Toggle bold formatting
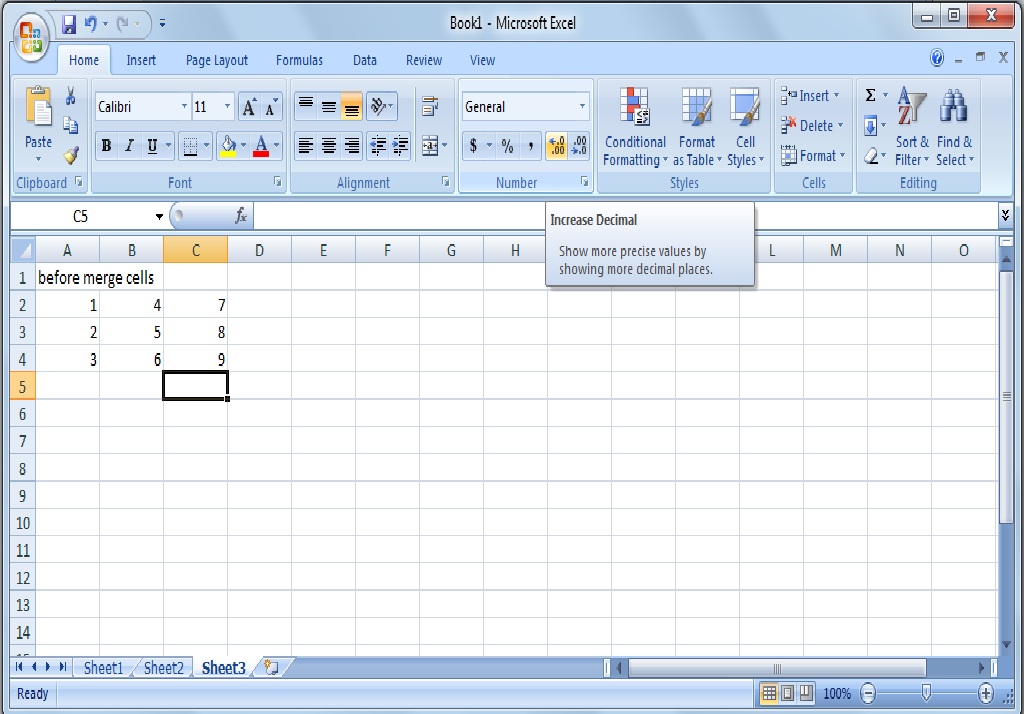The image size is (1024, 714). tap(106, 145)
